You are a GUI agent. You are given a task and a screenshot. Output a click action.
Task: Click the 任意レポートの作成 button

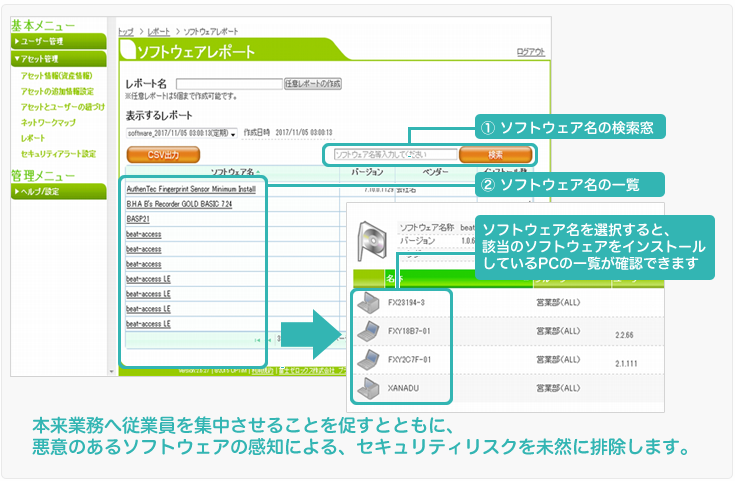313,84
